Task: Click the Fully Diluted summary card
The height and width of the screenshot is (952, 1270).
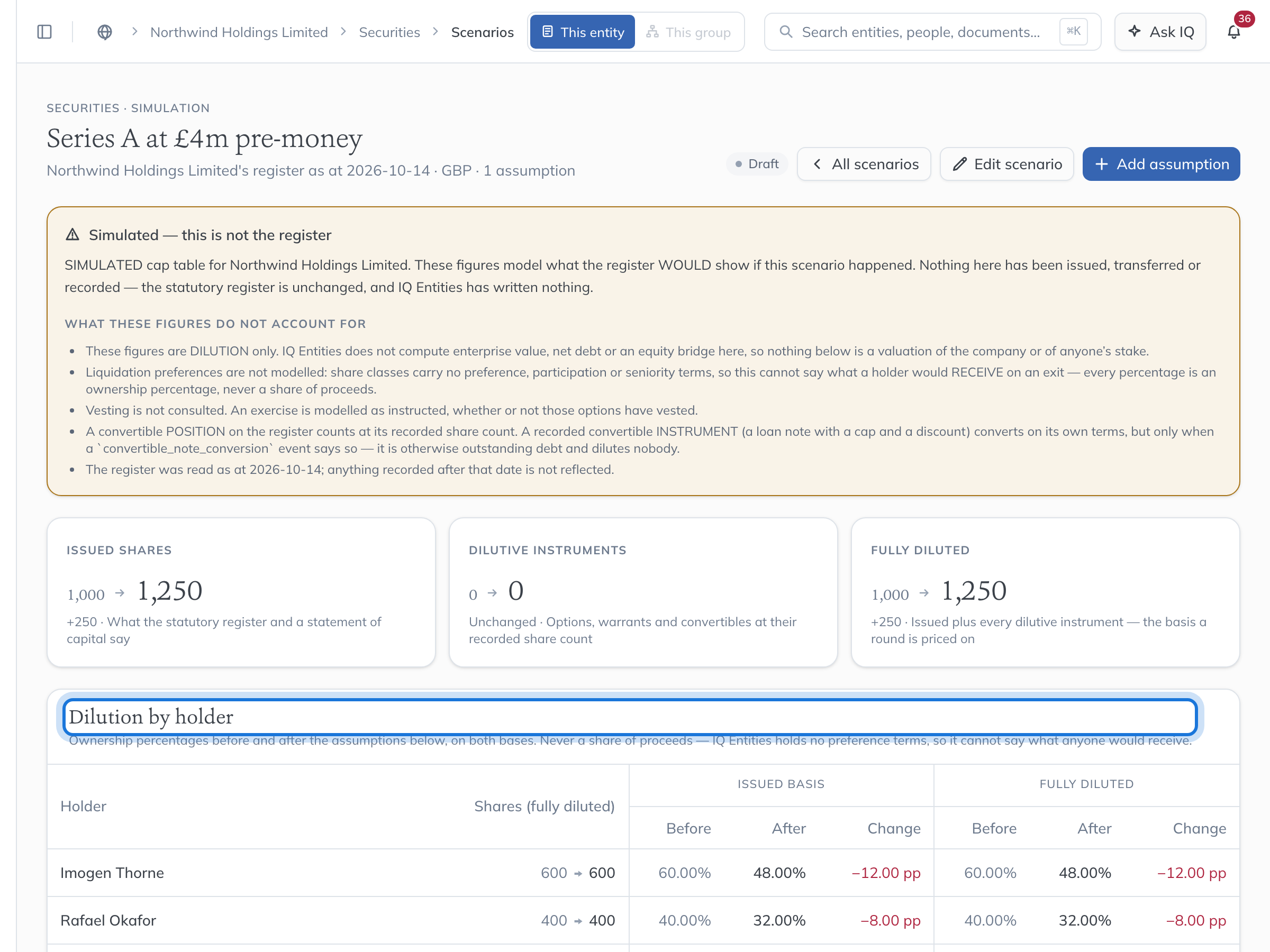Action: [1045, 592]
